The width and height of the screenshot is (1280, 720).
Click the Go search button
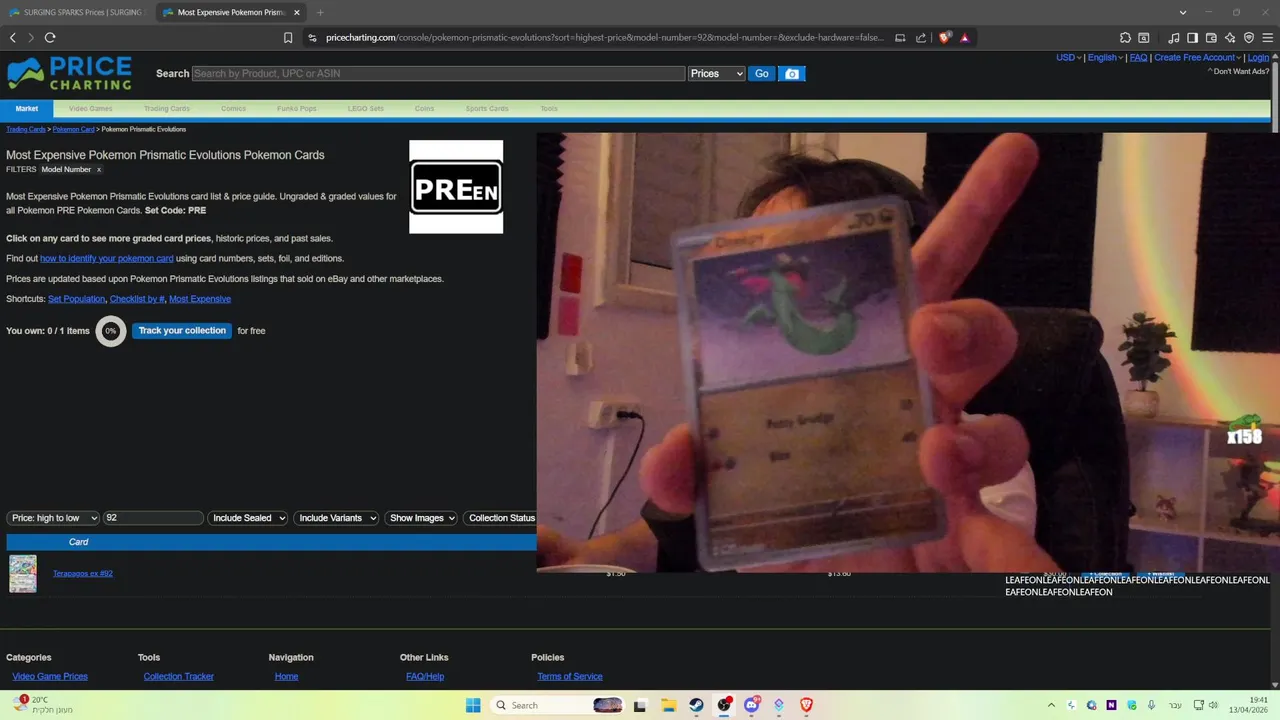762,74
